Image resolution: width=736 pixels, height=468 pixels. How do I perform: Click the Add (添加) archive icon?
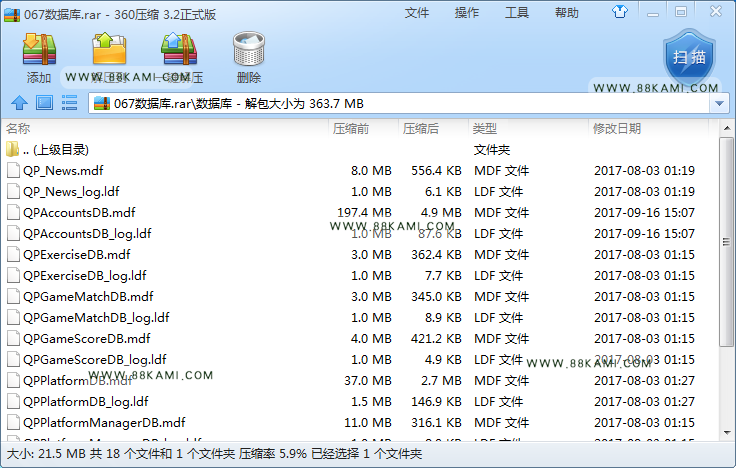(x=39, y=49)
